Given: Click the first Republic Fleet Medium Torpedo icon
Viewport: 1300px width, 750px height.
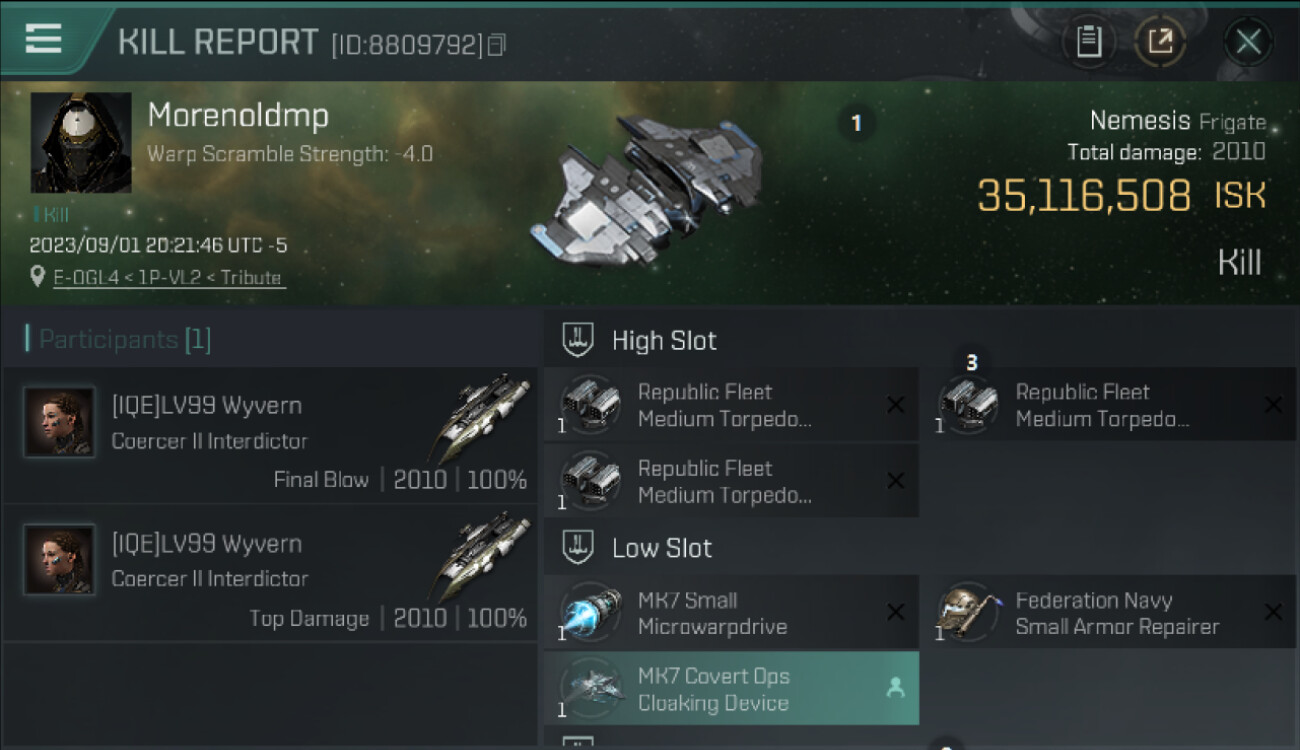Looking at the screenshot, I should pos(590,404).
